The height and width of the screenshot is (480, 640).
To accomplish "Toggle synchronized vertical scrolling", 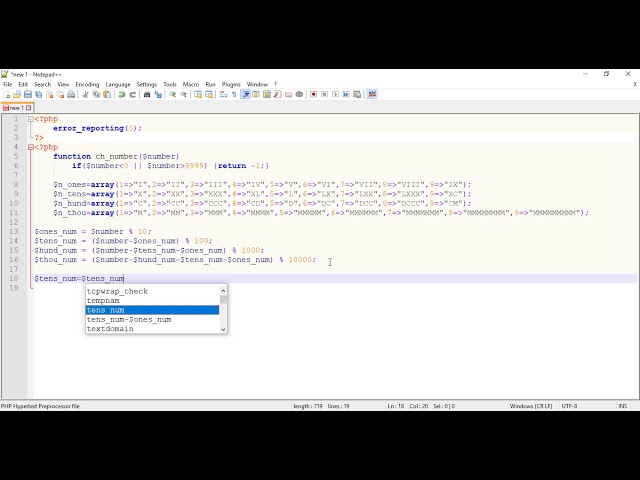I will tap(198, 94).
